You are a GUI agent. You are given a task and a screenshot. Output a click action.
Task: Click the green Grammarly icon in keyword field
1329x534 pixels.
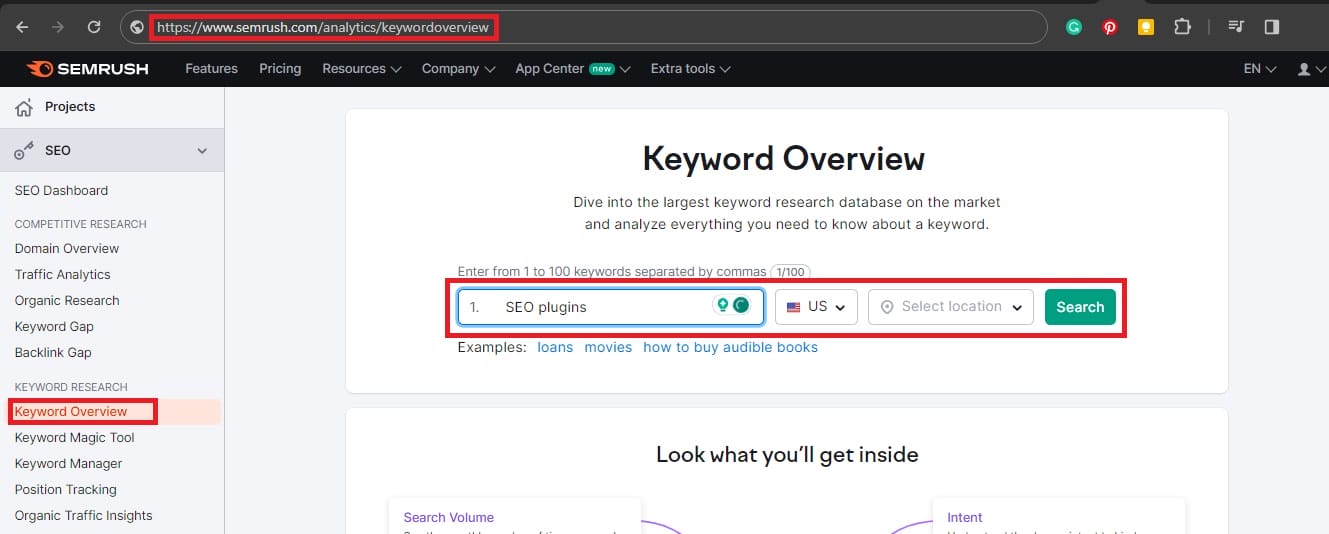pyautogui.click(x=741, y=306)
